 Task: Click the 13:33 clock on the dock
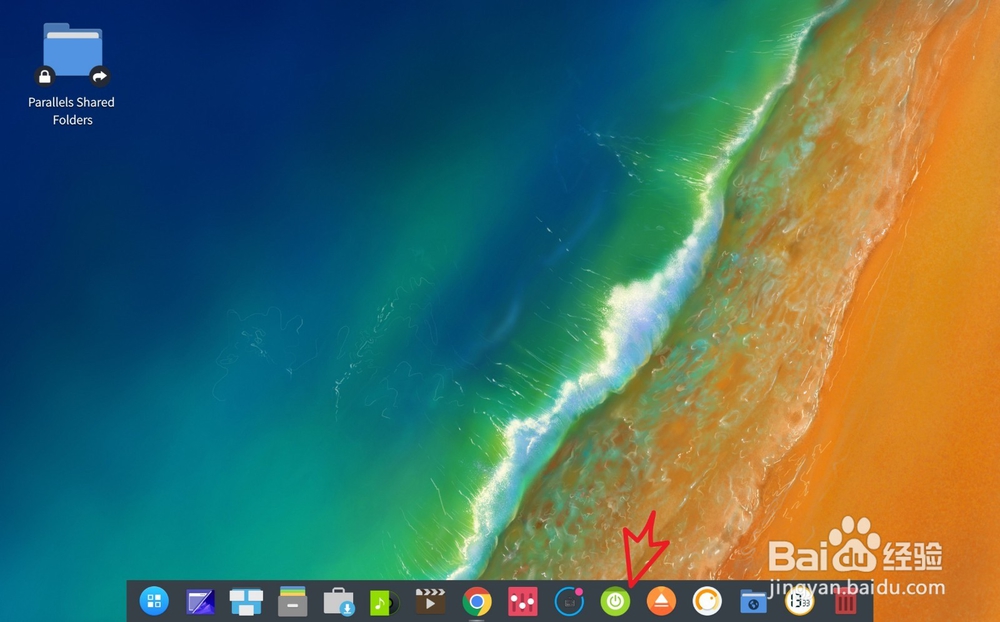798,601
